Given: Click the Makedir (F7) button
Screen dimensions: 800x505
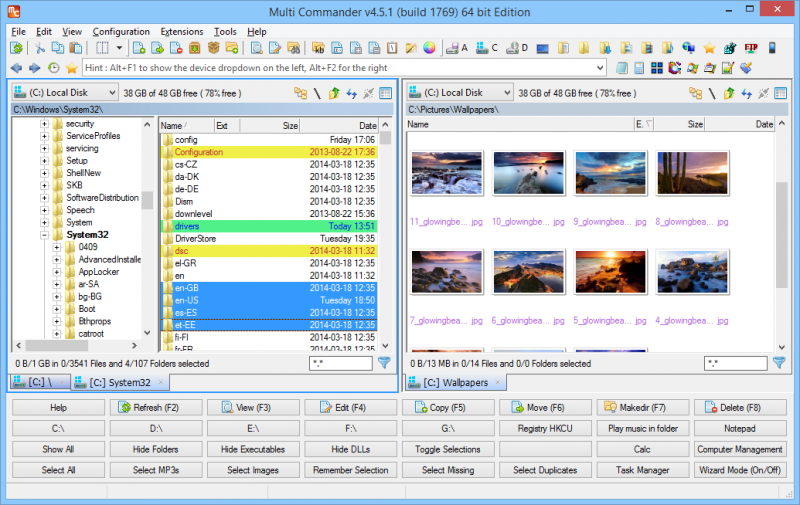Looking at the screenshot, I should tap(642, 408).
